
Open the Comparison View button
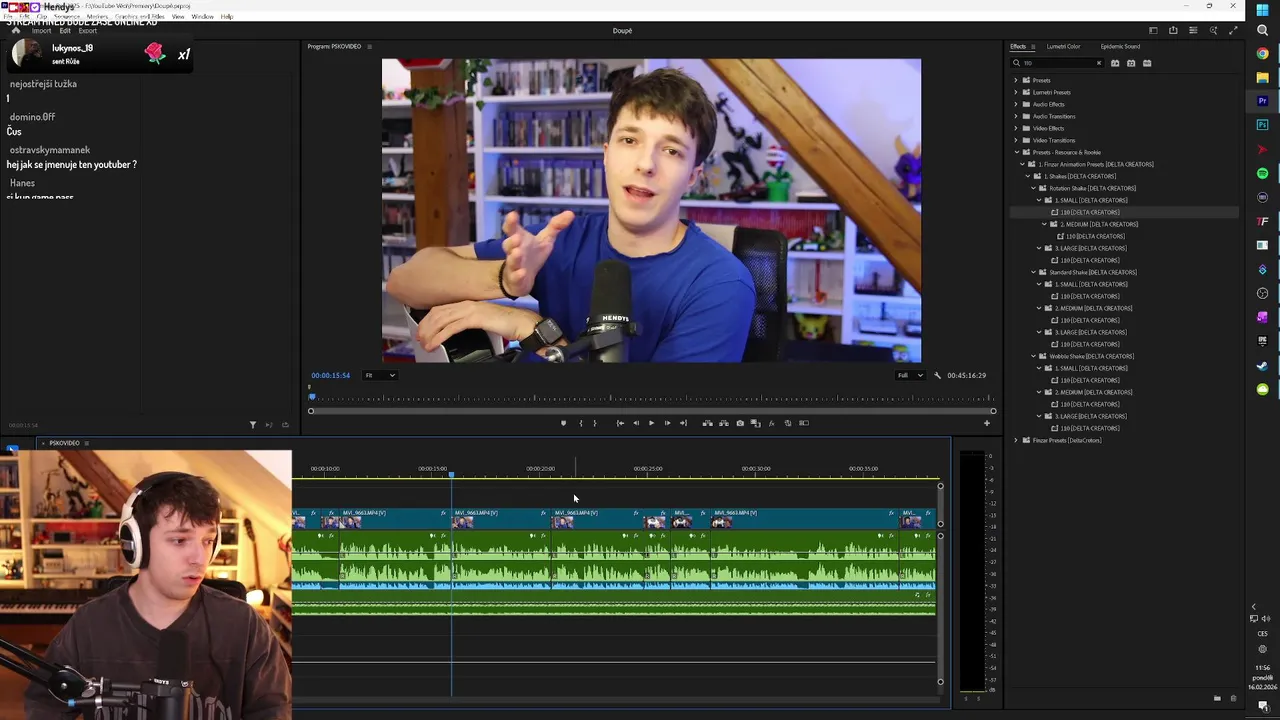[x=755, y=423]
